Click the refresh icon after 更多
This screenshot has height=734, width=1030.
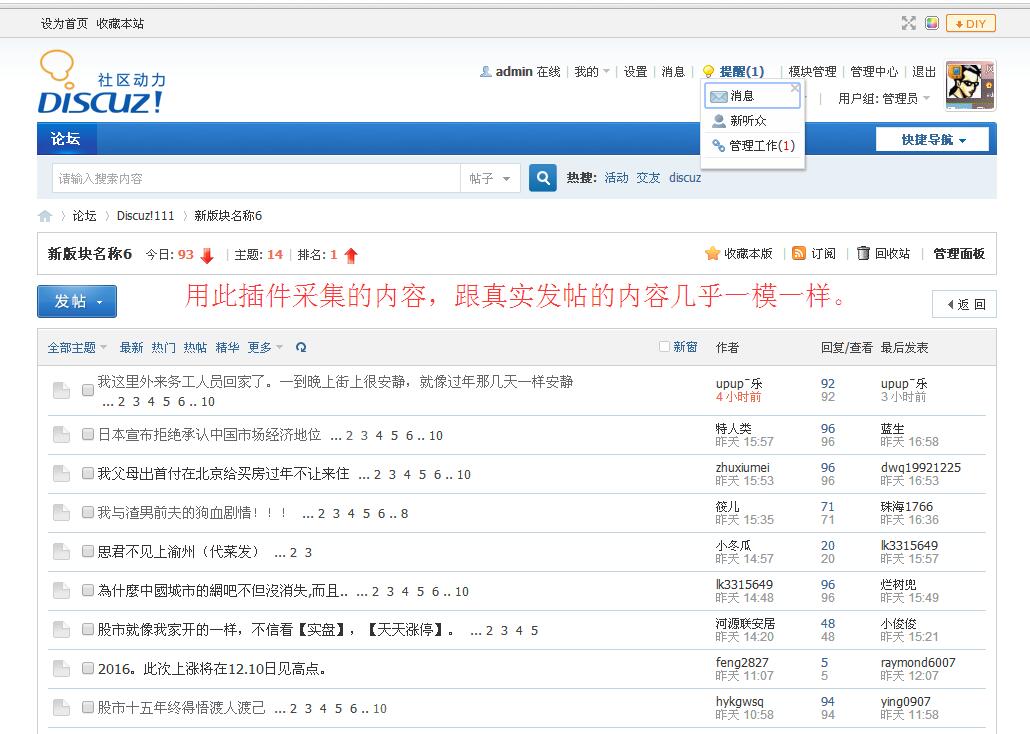tap(302, 348)
